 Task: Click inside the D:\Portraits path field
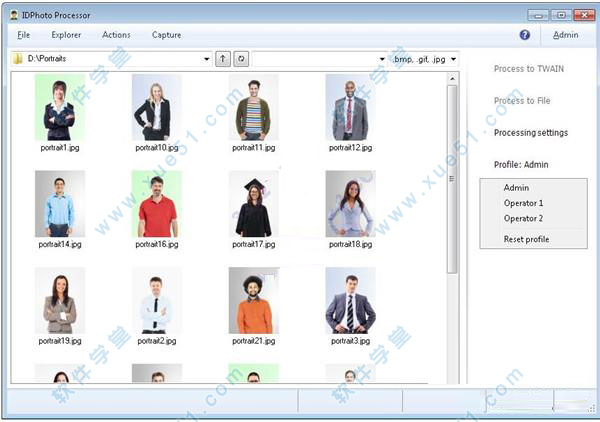[x=111, y=59]
